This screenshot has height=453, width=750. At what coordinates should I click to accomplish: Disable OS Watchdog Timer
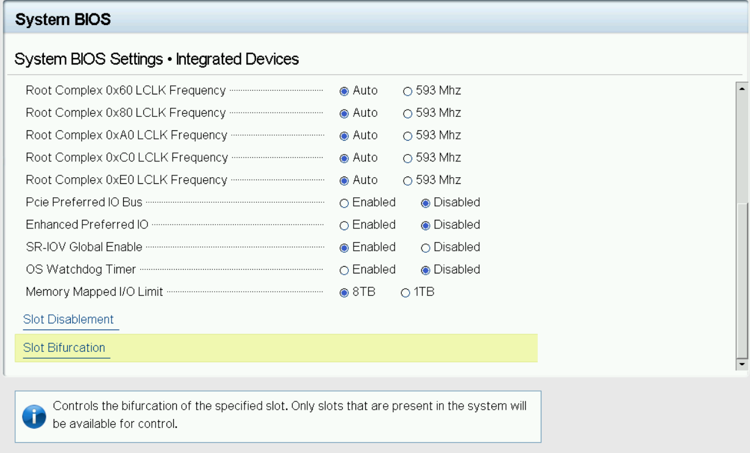(x=425, y=271)
